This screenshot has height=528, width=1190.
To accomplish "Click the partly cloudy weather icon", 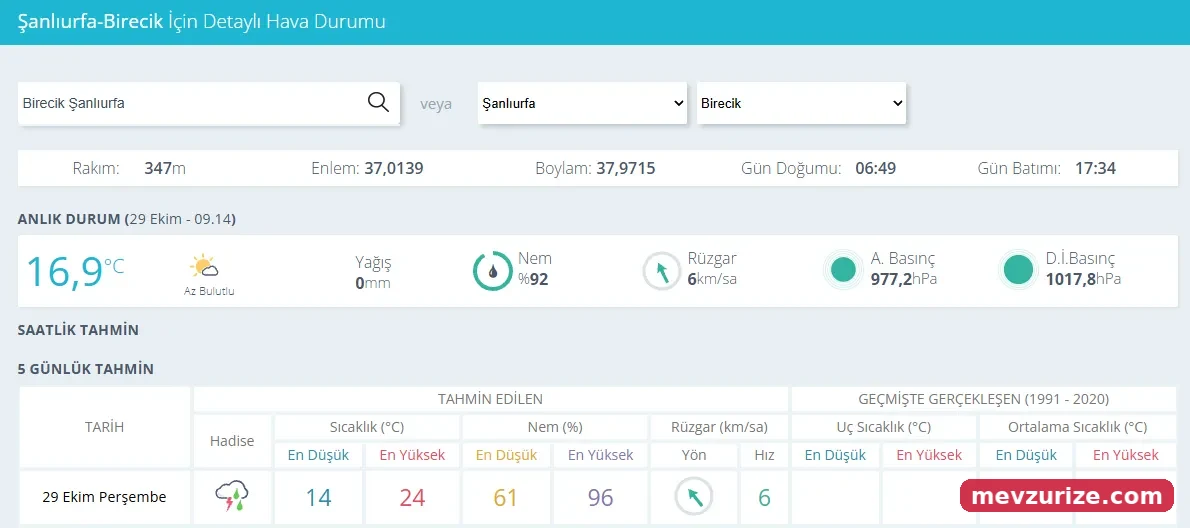I will [204, 267].
